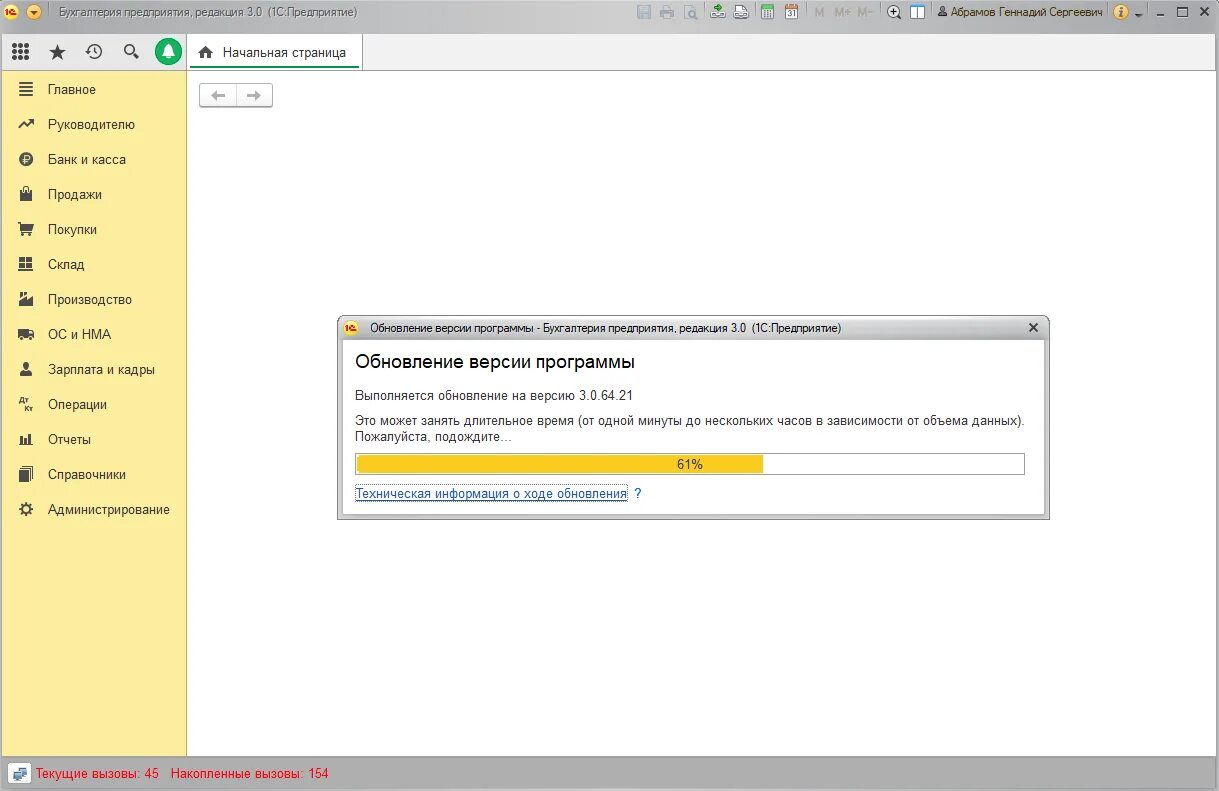Screen dimensions: 1219x791
Task: Open the Руководителю section
Action: pyautogui.click(x=94, y=124)
